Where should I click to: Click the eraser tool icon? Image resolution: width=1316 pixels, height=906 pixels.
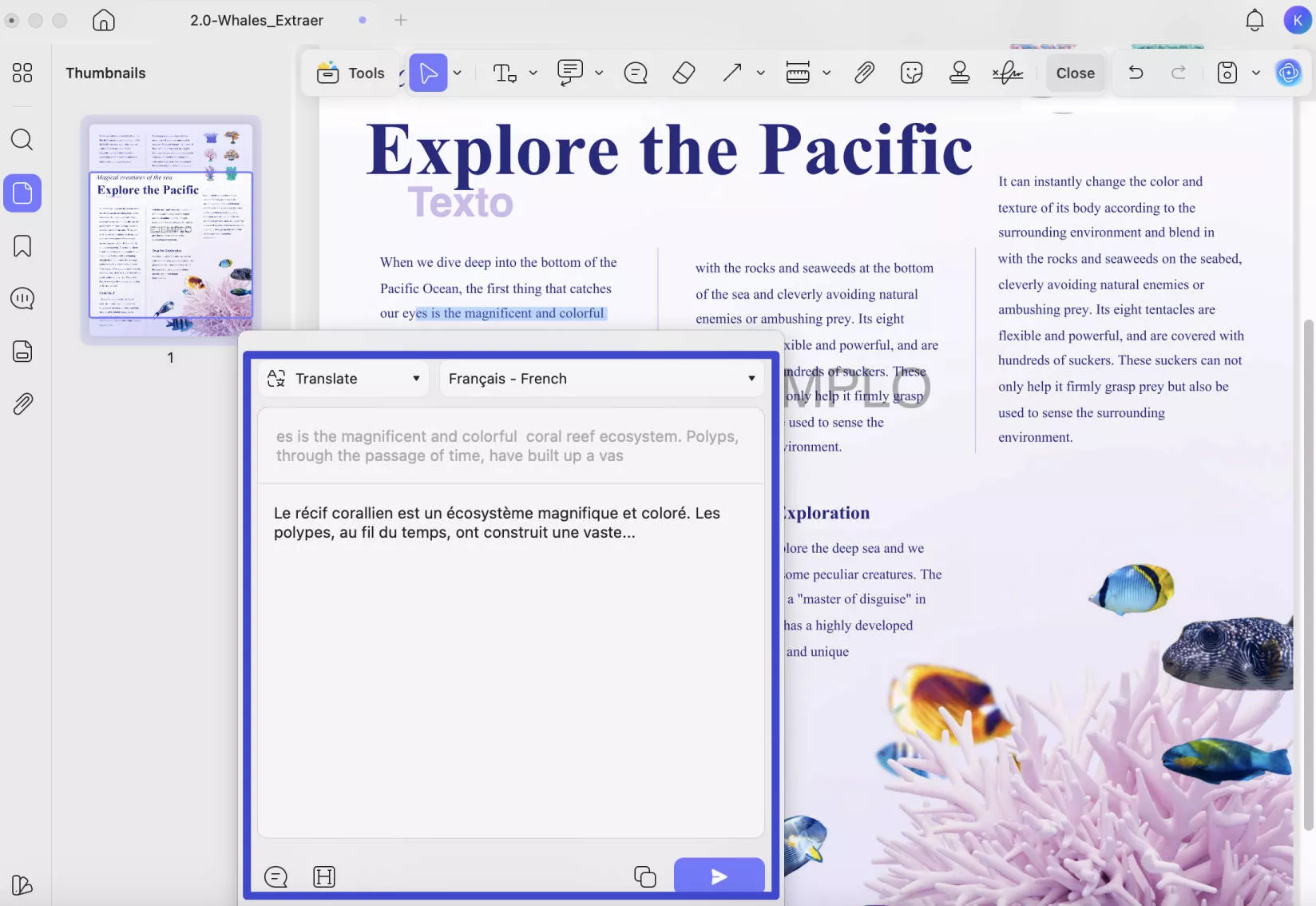click(x=684, y=74)
